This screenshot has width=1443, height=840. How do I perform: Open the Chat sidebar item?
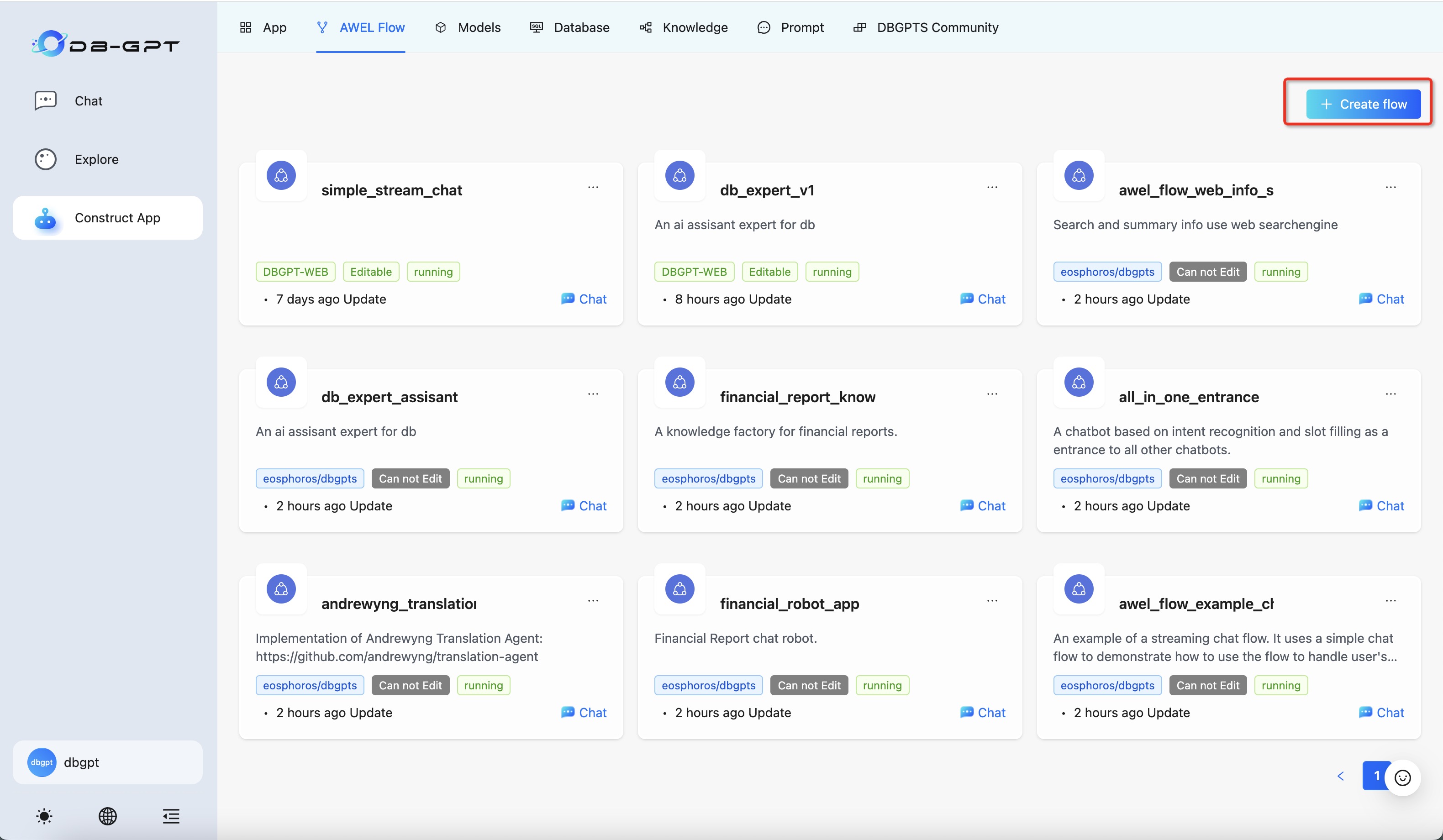click(88, 101)
